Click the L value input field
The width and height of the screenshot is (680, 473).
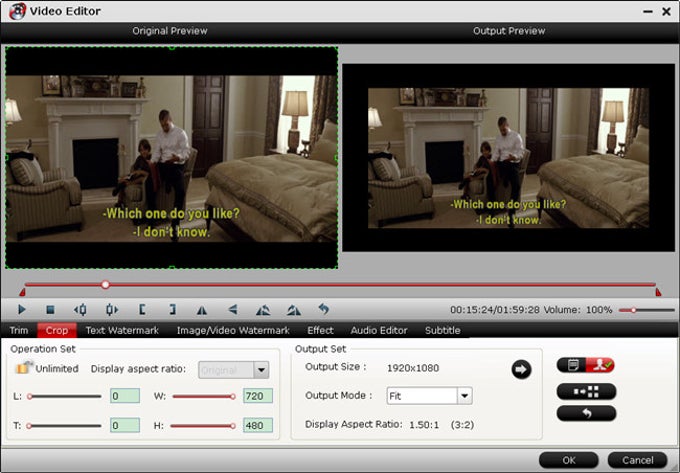point(125,396)
